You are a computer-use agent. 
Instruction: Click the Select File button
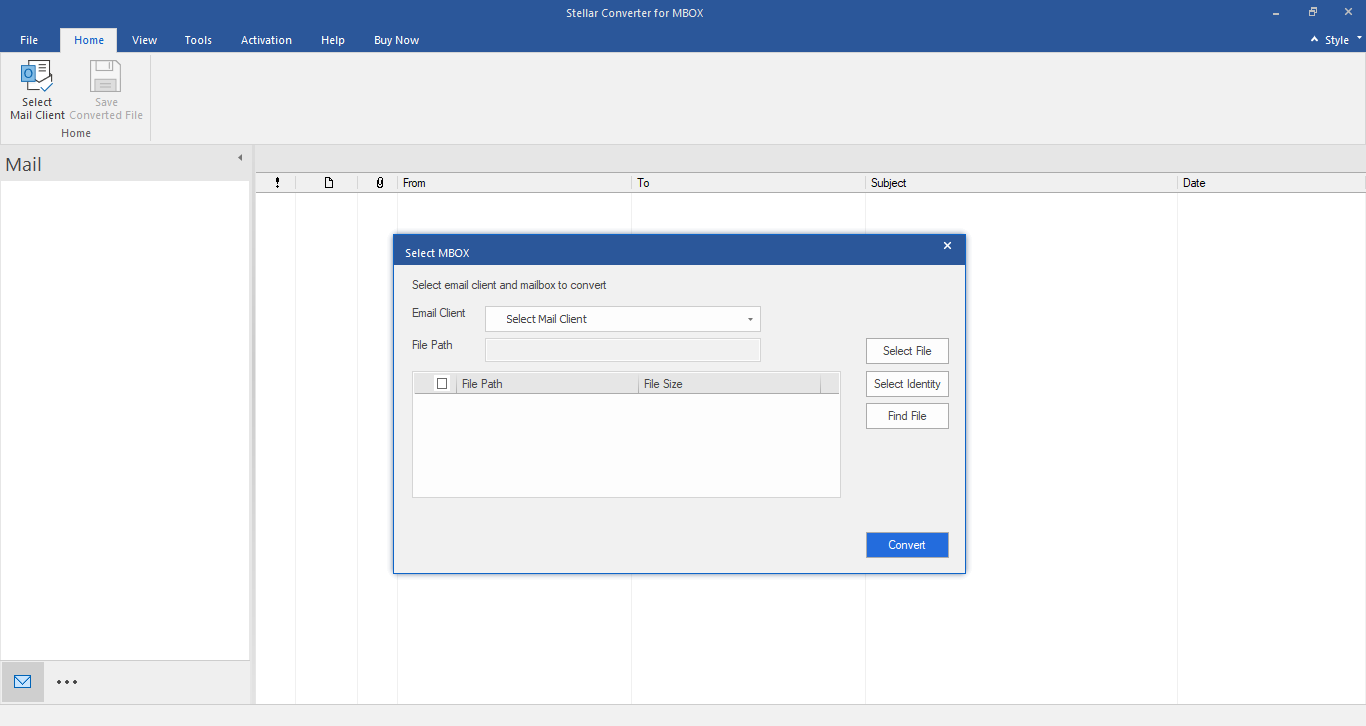point(907,351)
